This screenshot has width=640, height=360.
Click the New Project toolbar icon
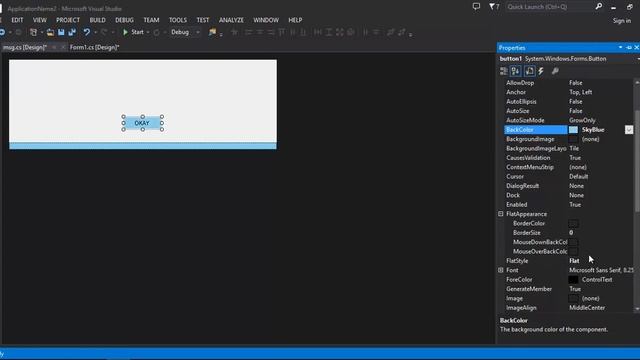tap(33, 32)
